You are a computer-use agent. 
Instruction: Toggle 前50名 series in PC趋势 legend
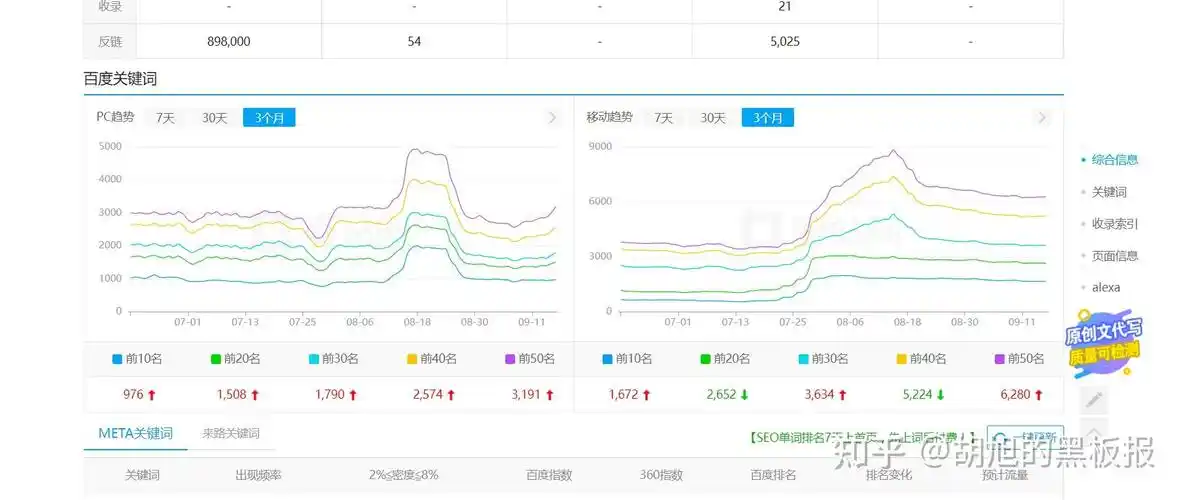[x=530, y=358]
